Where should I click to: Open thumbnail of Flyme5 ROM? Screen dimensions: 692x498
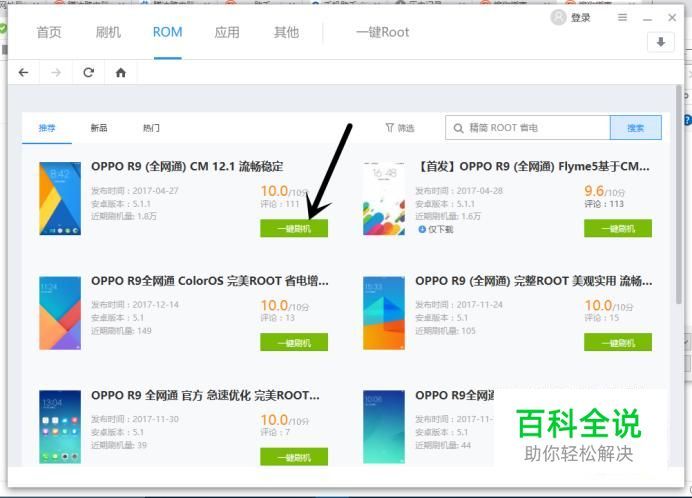click(384, 199)
